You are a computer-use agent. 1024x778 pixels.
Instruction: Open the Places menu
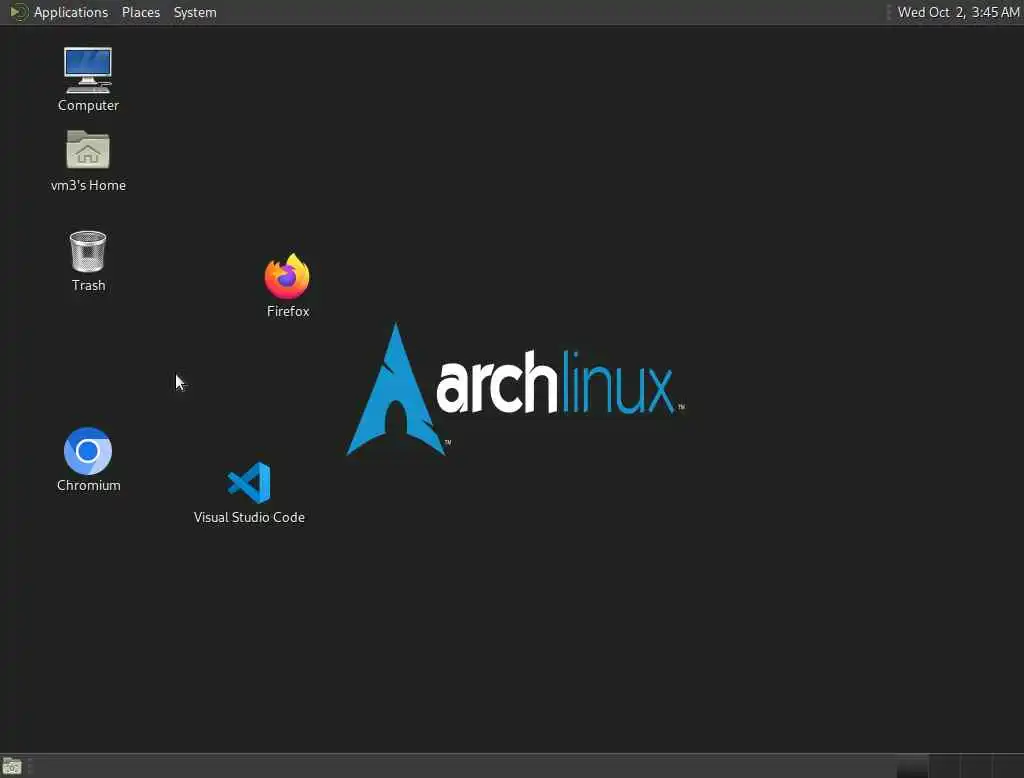tap(140, 12)
